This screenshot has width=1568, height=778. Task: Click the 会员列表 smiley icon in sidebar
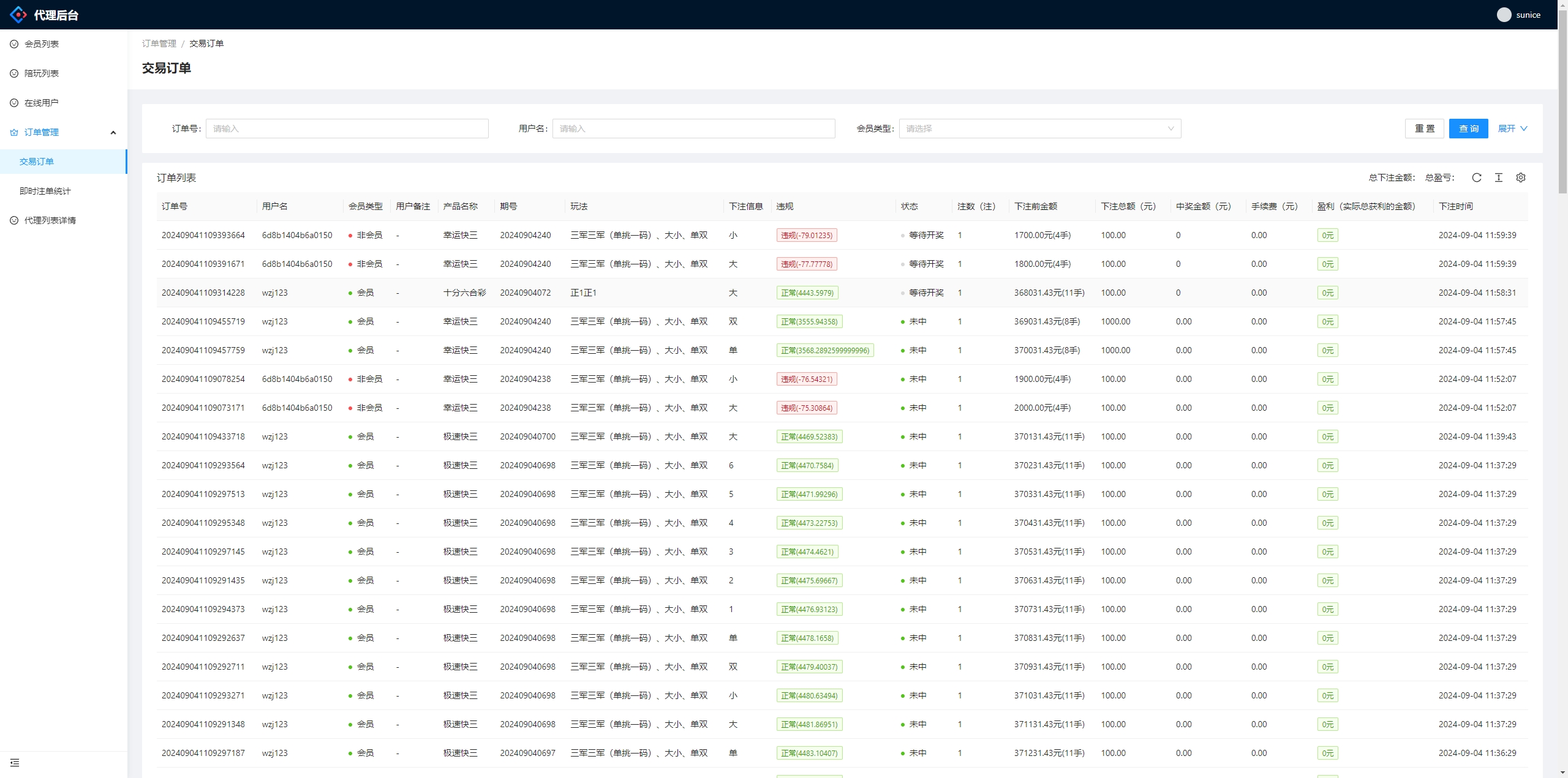pos(14,44)
